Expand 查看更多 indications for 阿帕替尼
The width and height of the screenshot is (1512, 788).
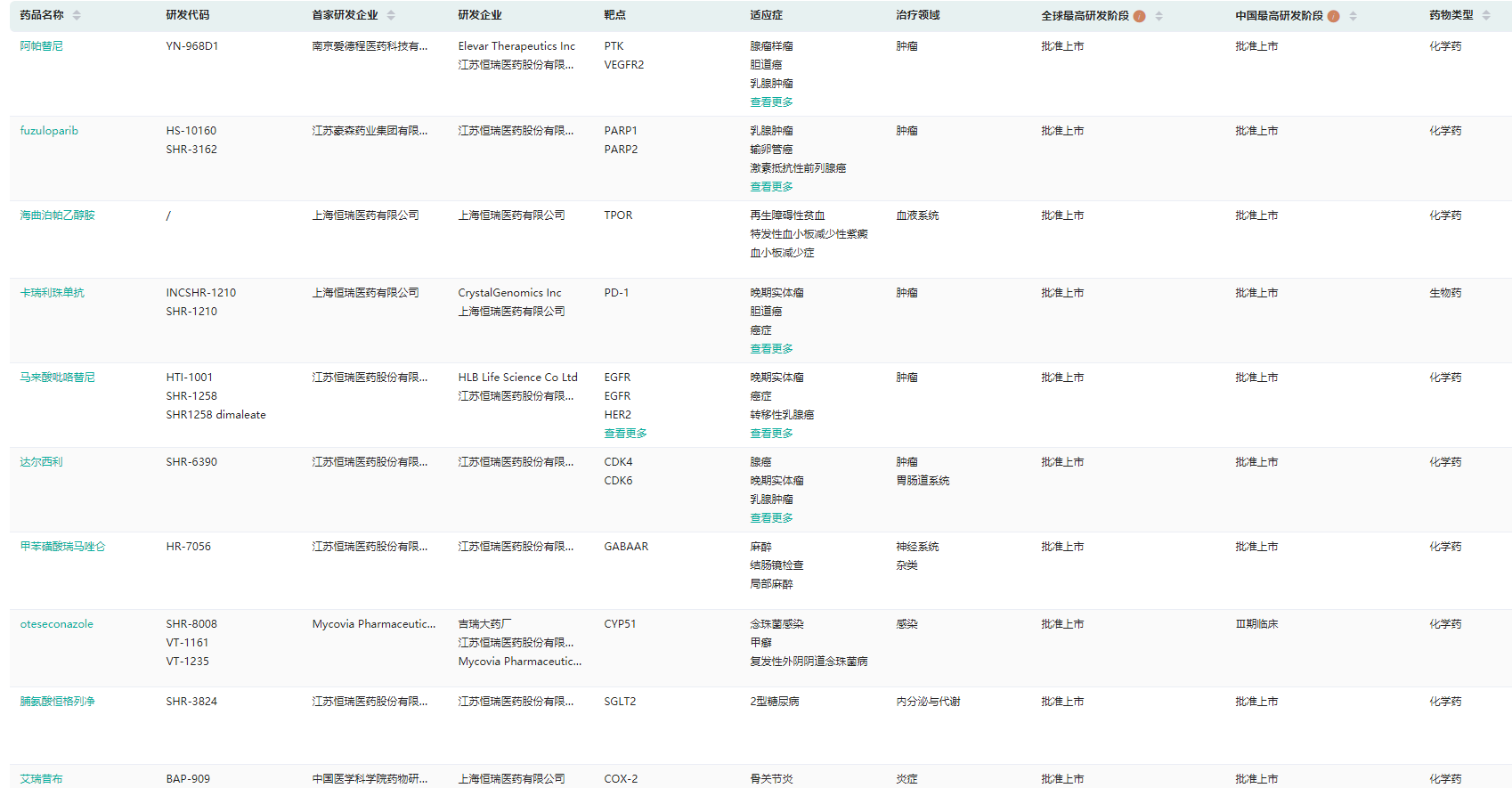pyautogui.click(x=771, y=102)
